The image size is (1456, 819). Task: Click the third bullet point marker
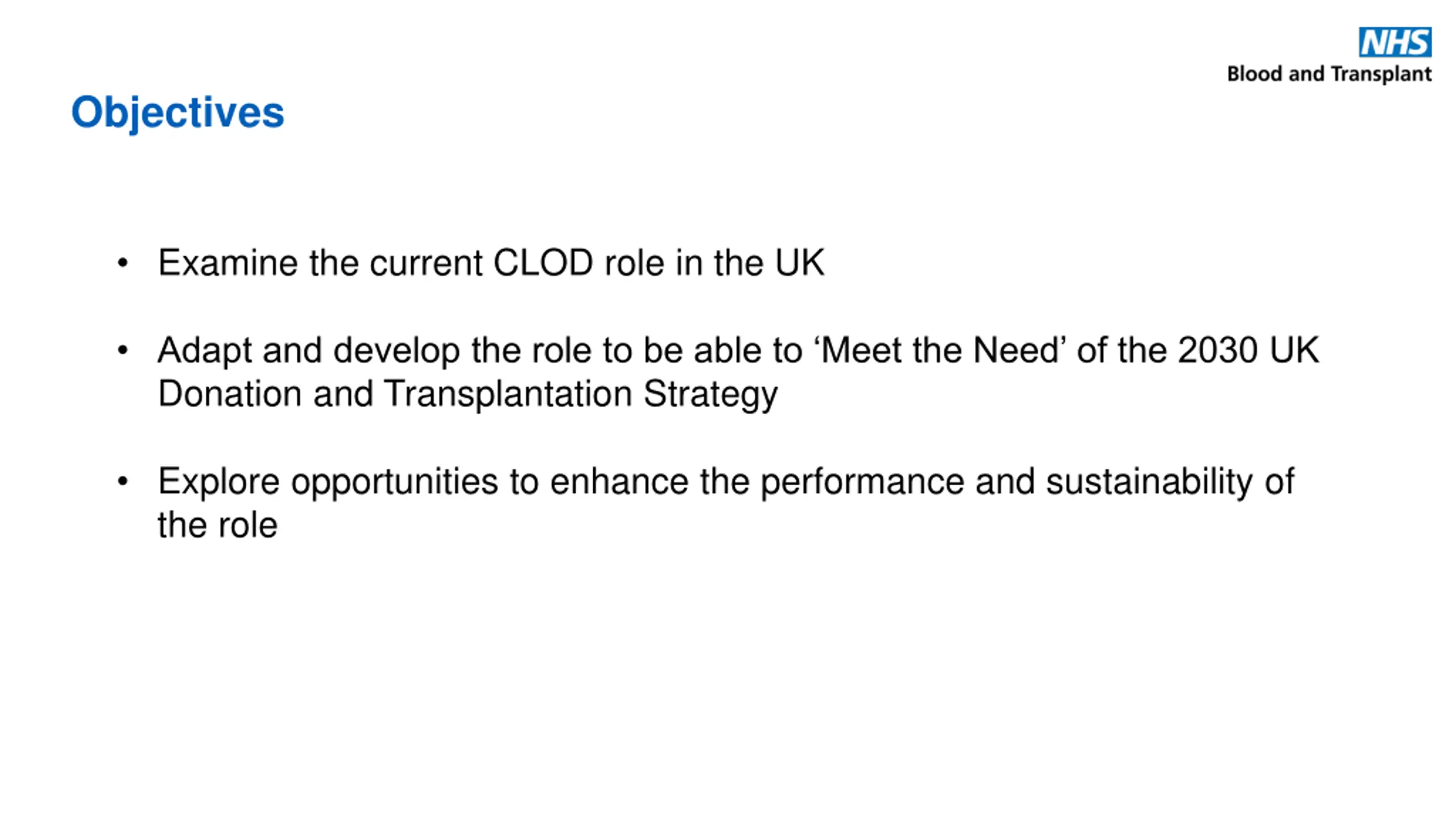(122, 482)
